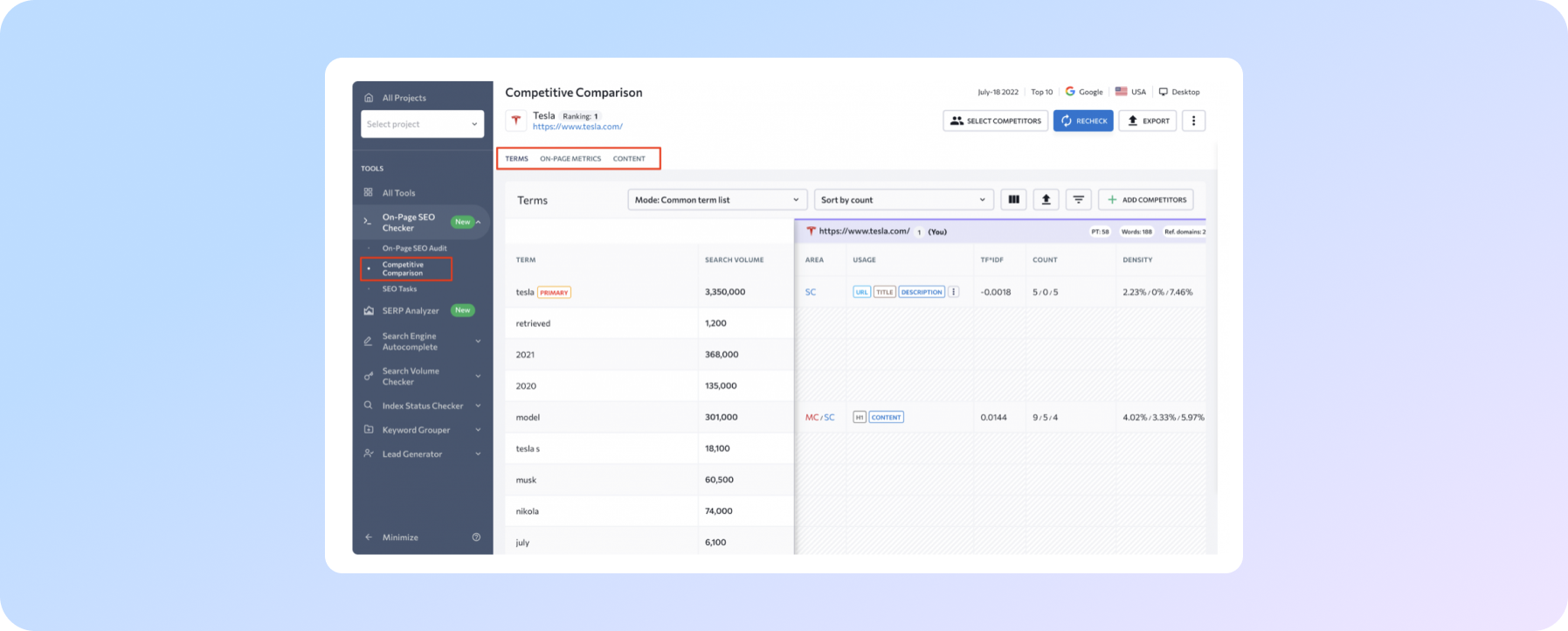Select On-Page SEO Audit in sidebar

coord(414,248)
